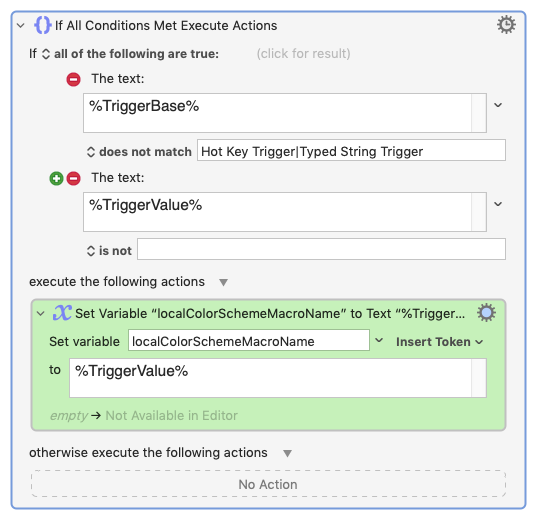Open the token menu beside %TriggerBase% field
537x520 pixels.
pos(498,105)
